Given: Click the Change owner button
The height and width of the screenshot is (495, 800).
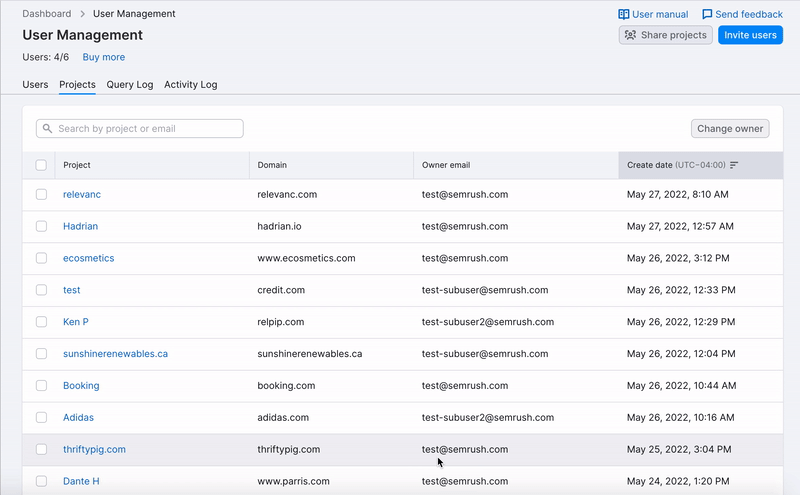Looking at the screenshot, I should [x=730, y=129].
